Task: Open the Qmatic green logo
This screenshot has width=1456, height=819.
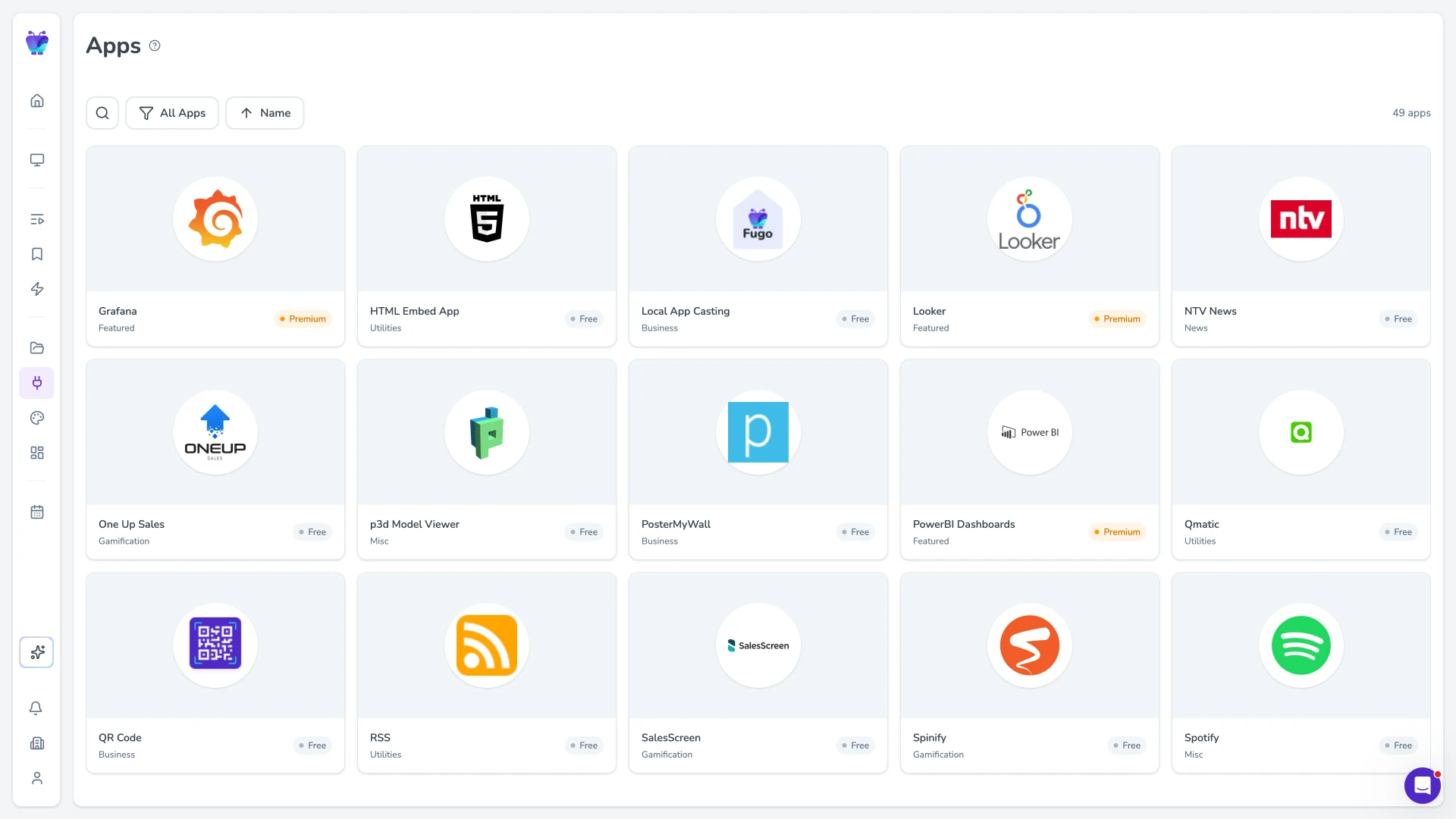Action: (1301, 432)
